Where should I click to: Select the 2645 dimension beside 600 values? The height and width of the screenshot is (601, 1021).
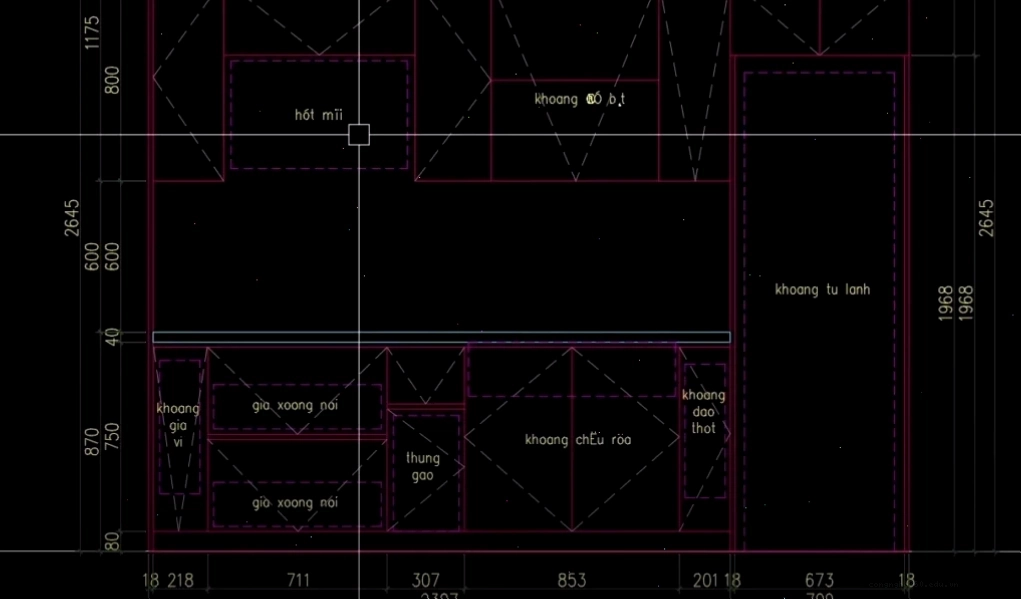click(x=72, y=217)
